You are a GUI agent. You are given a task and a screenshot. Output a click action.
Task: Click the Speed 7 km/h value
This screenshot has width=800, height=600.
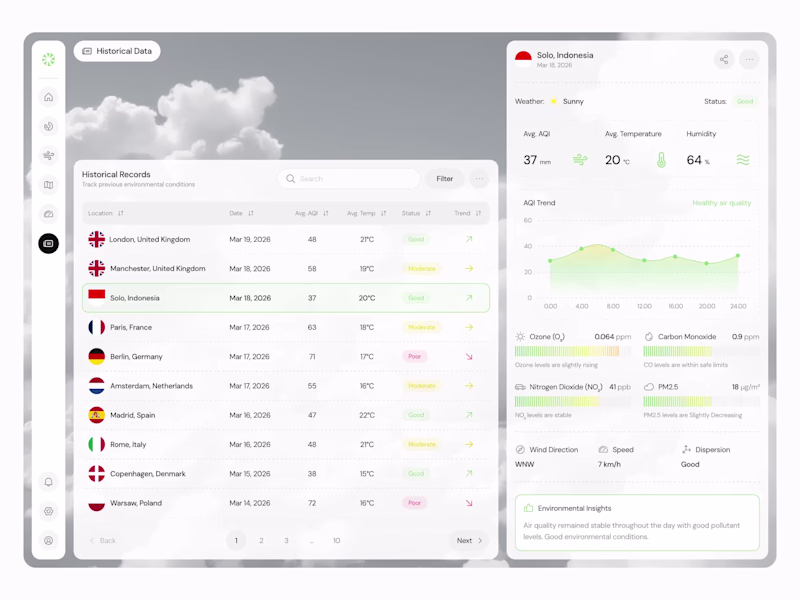point(609,464)
